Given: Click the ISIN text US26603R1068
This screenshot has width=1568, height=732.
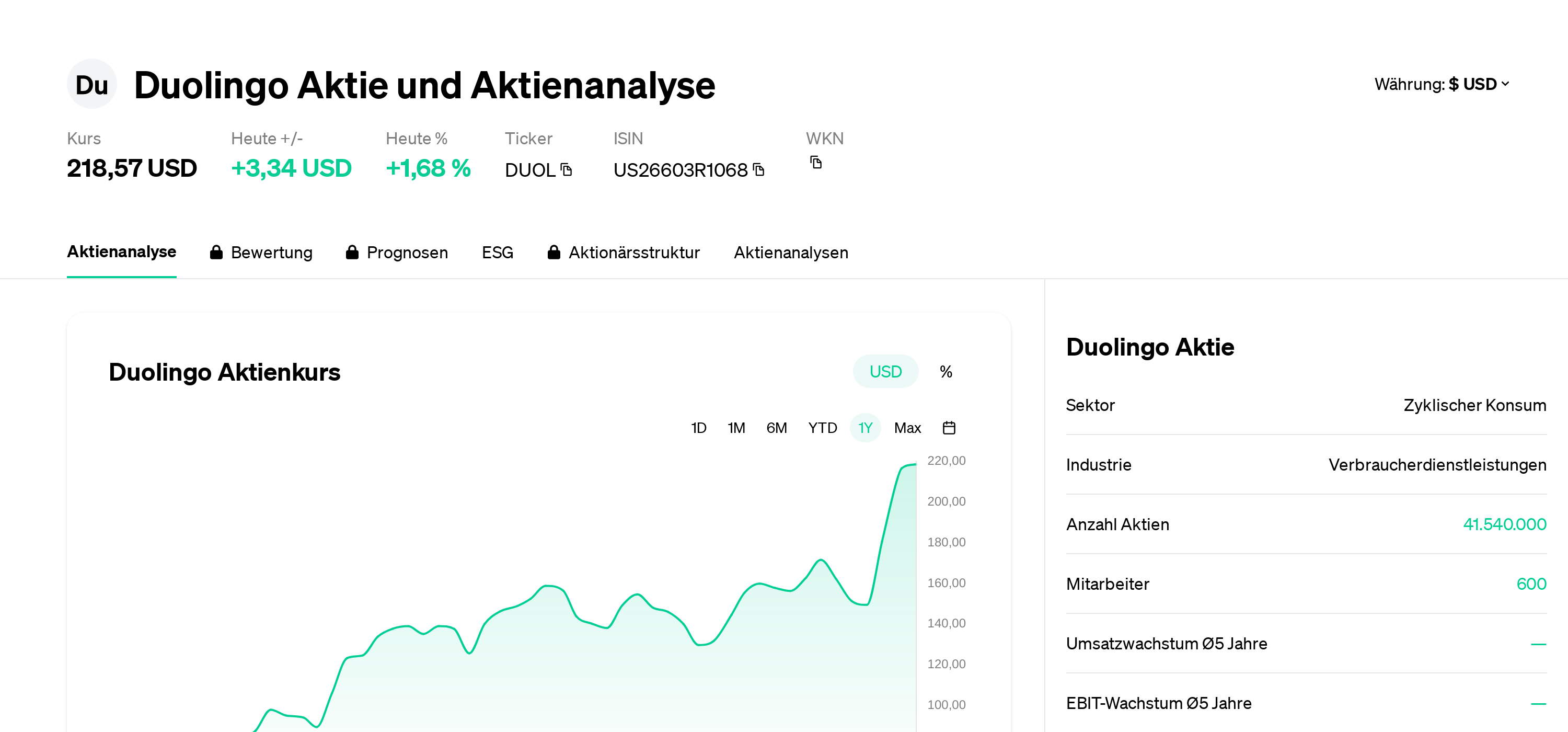Looking at the screenshot, I should point(680,170).
